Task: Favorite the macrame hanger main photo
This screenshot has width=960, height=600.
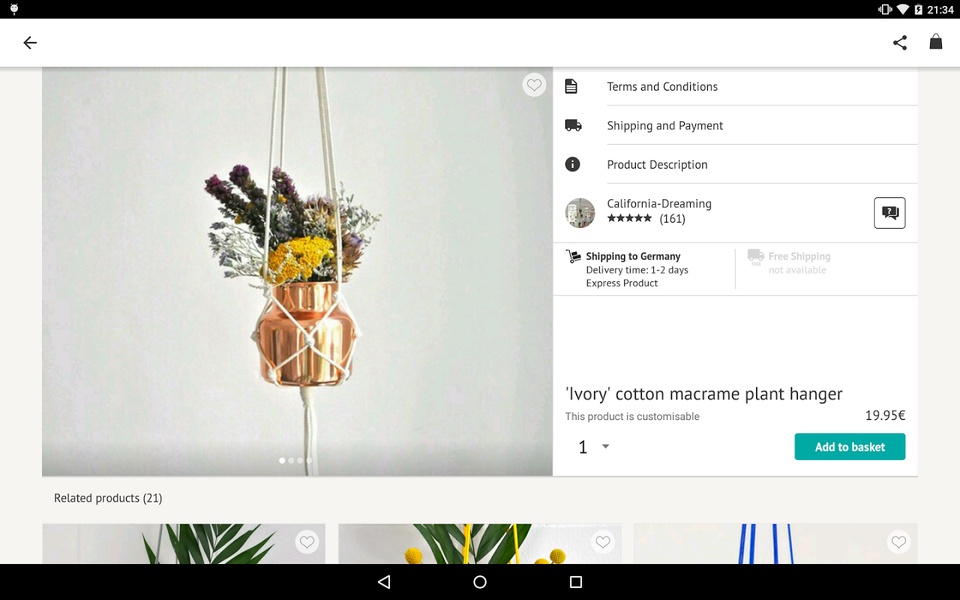Action: click(x=534, y=84)
